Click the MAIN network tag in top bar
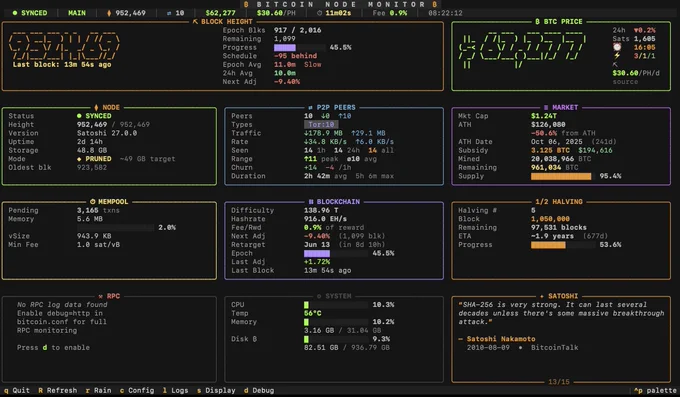The width and height of the screenshot is (680, 397). coord(77,13)
